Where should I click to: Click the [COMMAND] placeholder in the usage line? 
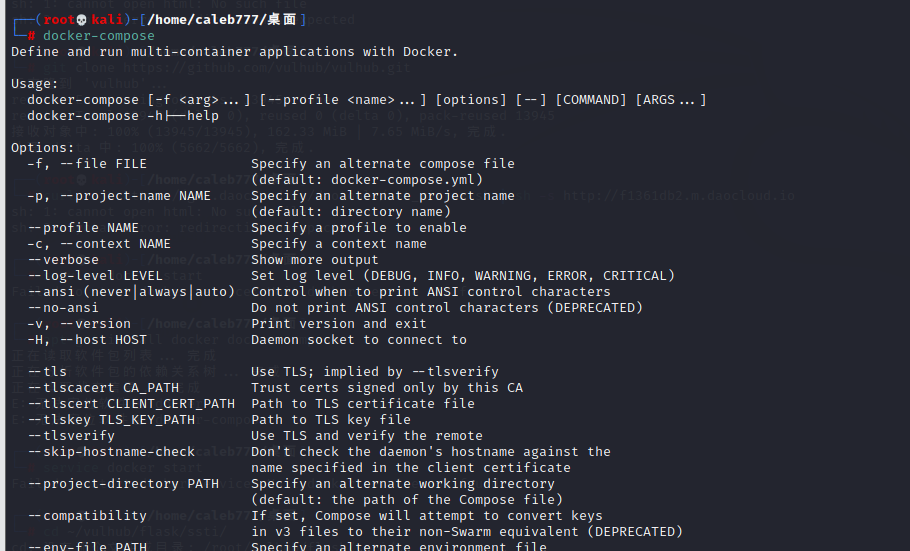[595, 100]
